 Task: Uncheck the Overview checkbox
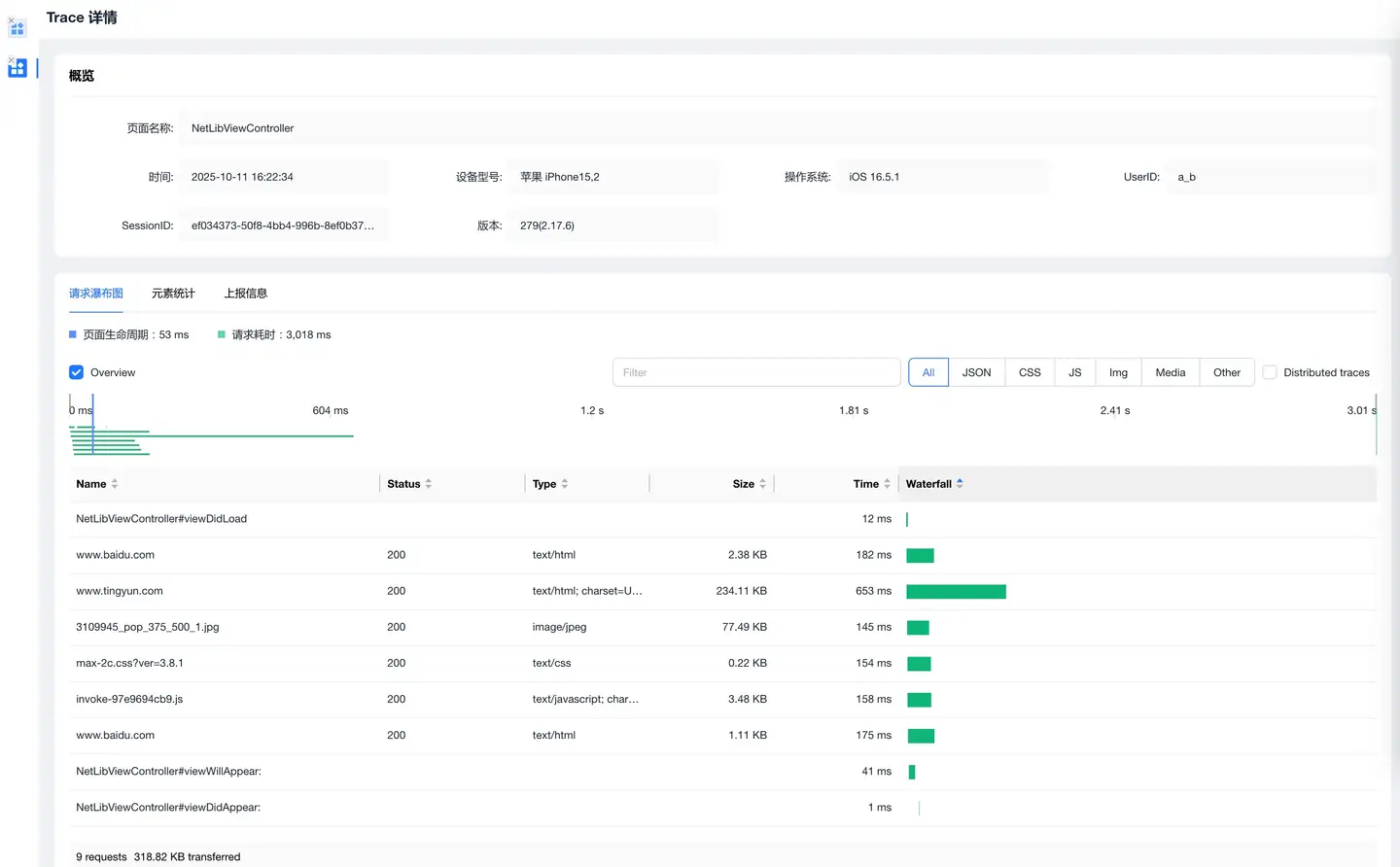(77, 372)
